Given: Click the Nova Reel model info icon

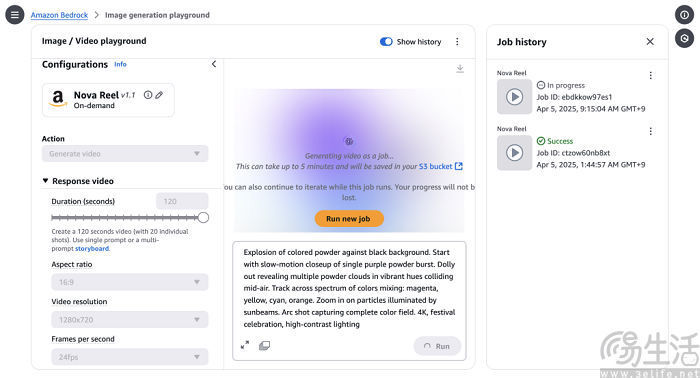Looking at the screenshot, I should tap(148, 95).
